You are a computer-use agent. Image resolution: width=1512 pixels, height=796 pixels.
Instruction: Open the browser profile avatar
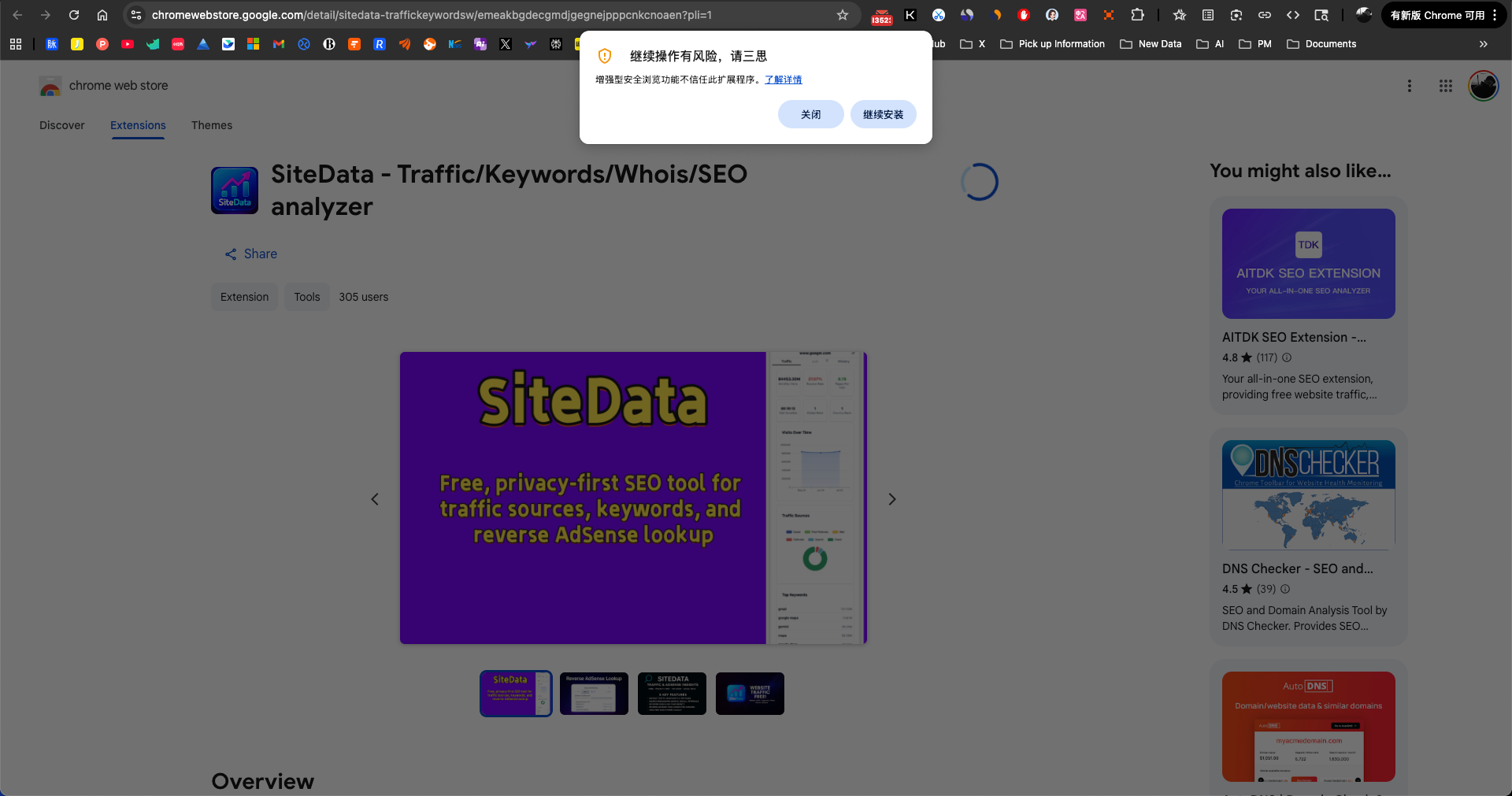tap(1364, 15)
